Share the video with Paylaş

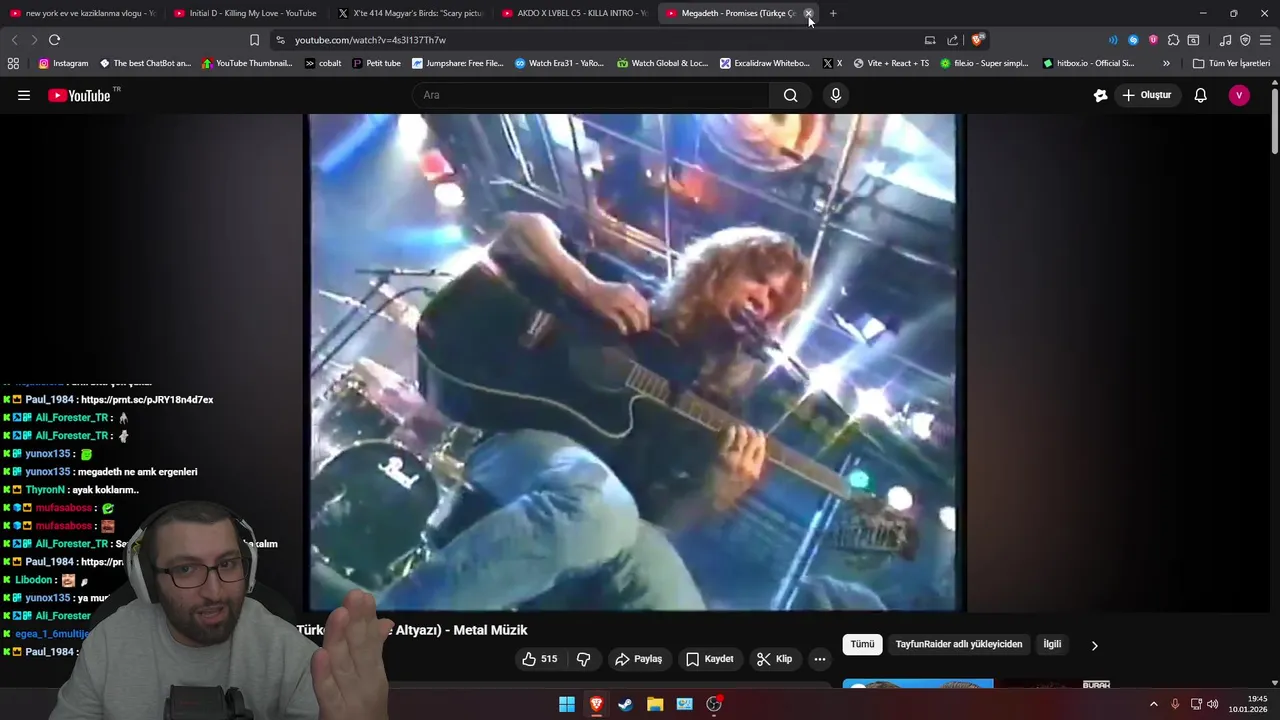click(x=638, y=659)
